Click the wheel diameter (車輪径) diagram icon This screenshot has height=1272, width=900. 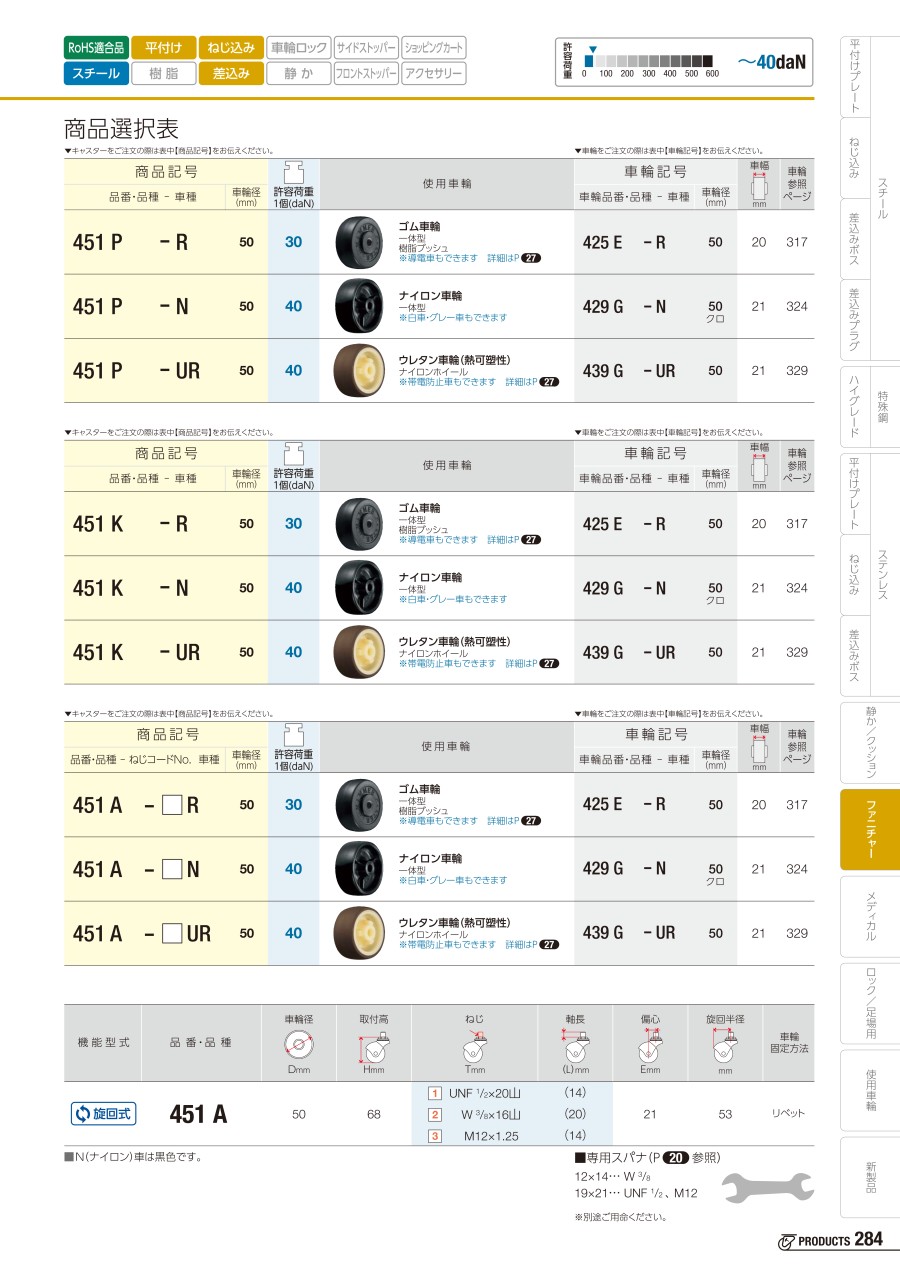click(298, 1046)
